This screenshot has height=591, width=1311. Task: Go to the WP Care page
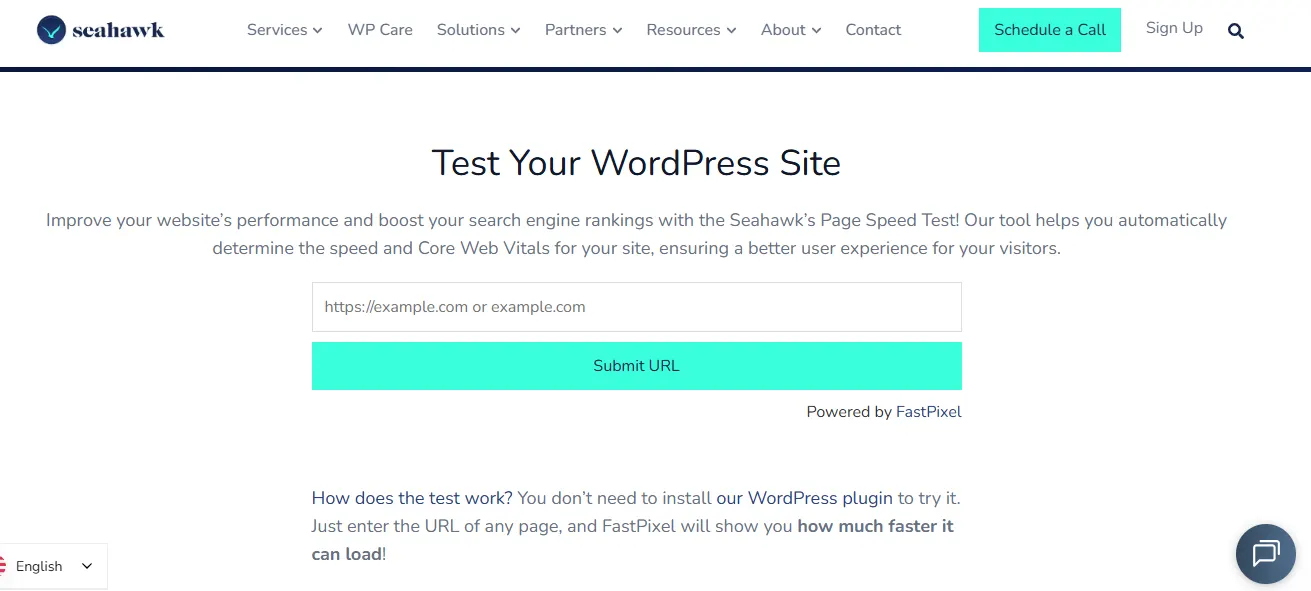[x=380, y=30]
